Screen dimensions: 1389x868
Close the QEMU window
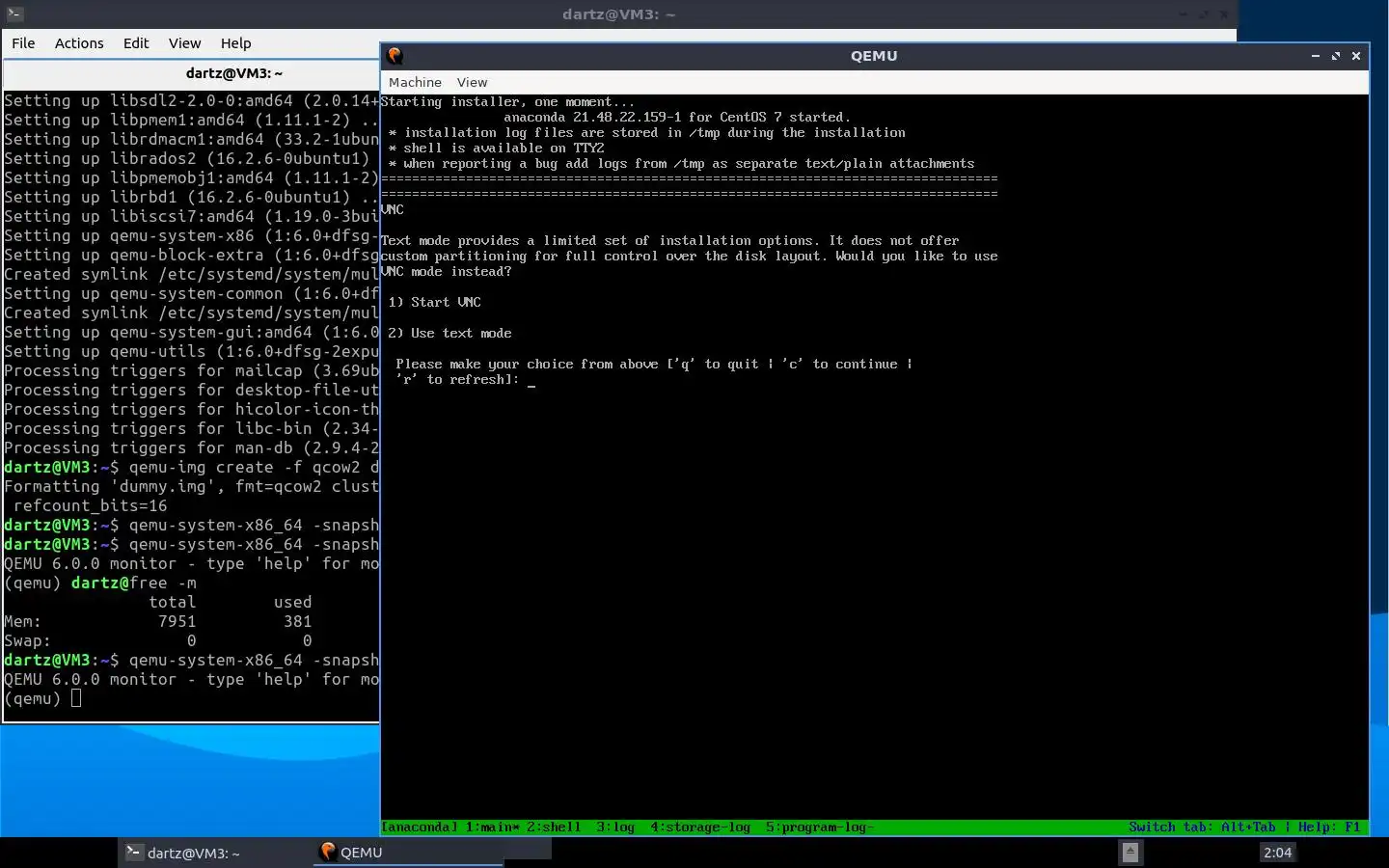[x=1356, y=56]
